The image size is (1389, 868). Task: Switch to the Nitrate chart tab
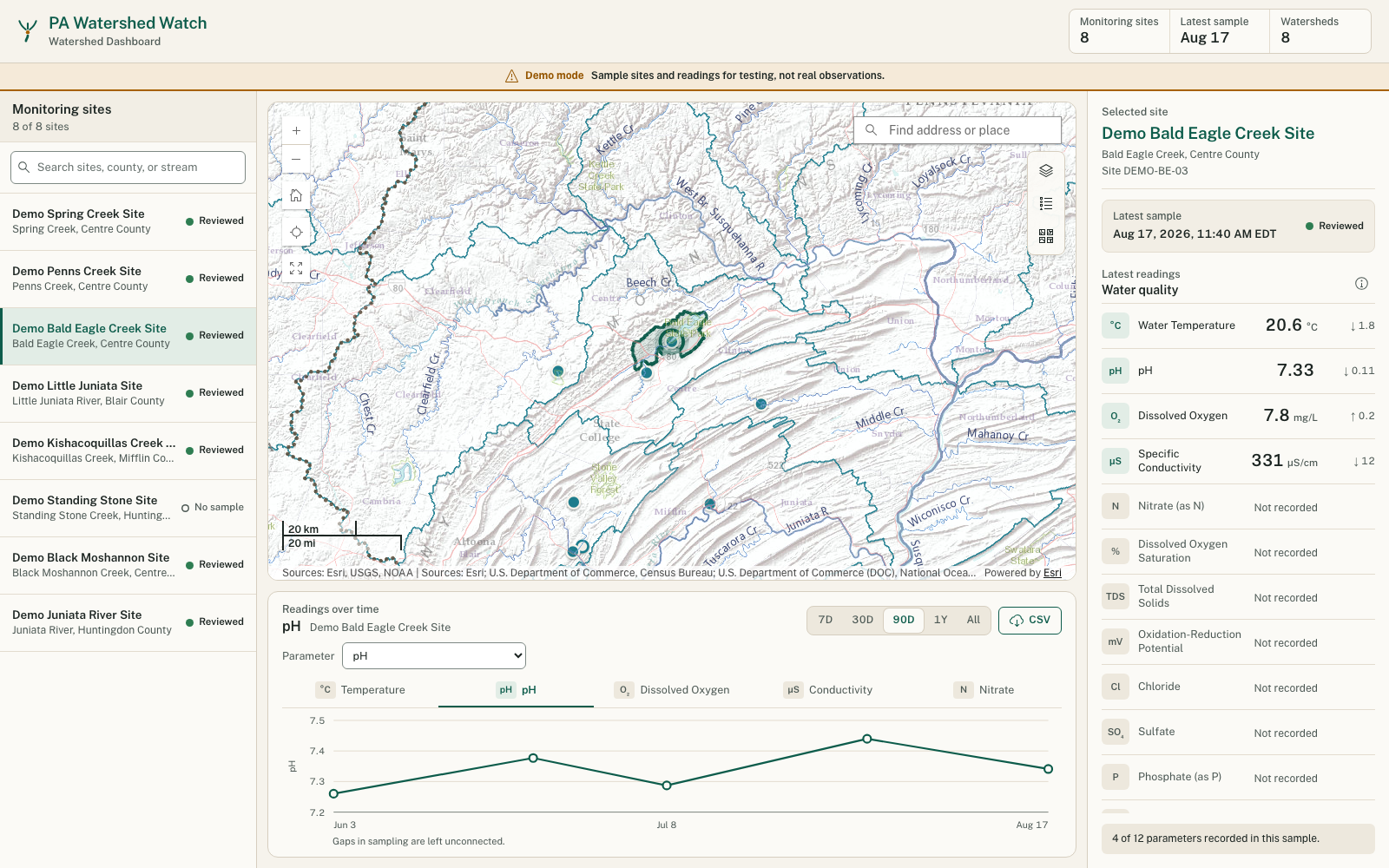(x=984, y=690)
